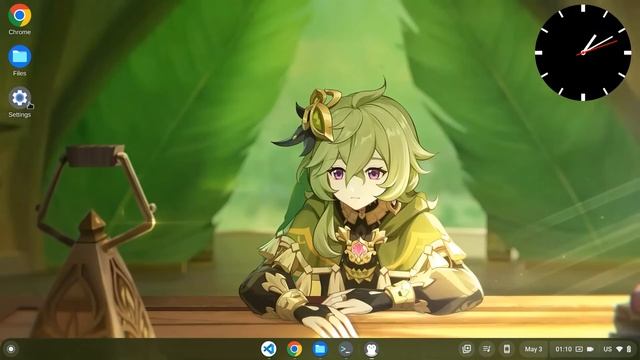Open the launcher circle button
The image size is (640, 360).
click(x=11, y=349)
